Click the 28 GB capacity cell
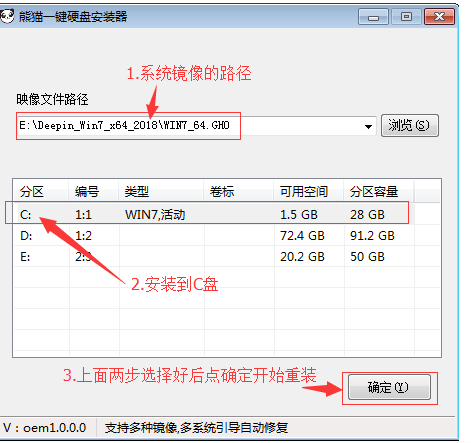This screenshot has height=443, width=471. point(367,215)
